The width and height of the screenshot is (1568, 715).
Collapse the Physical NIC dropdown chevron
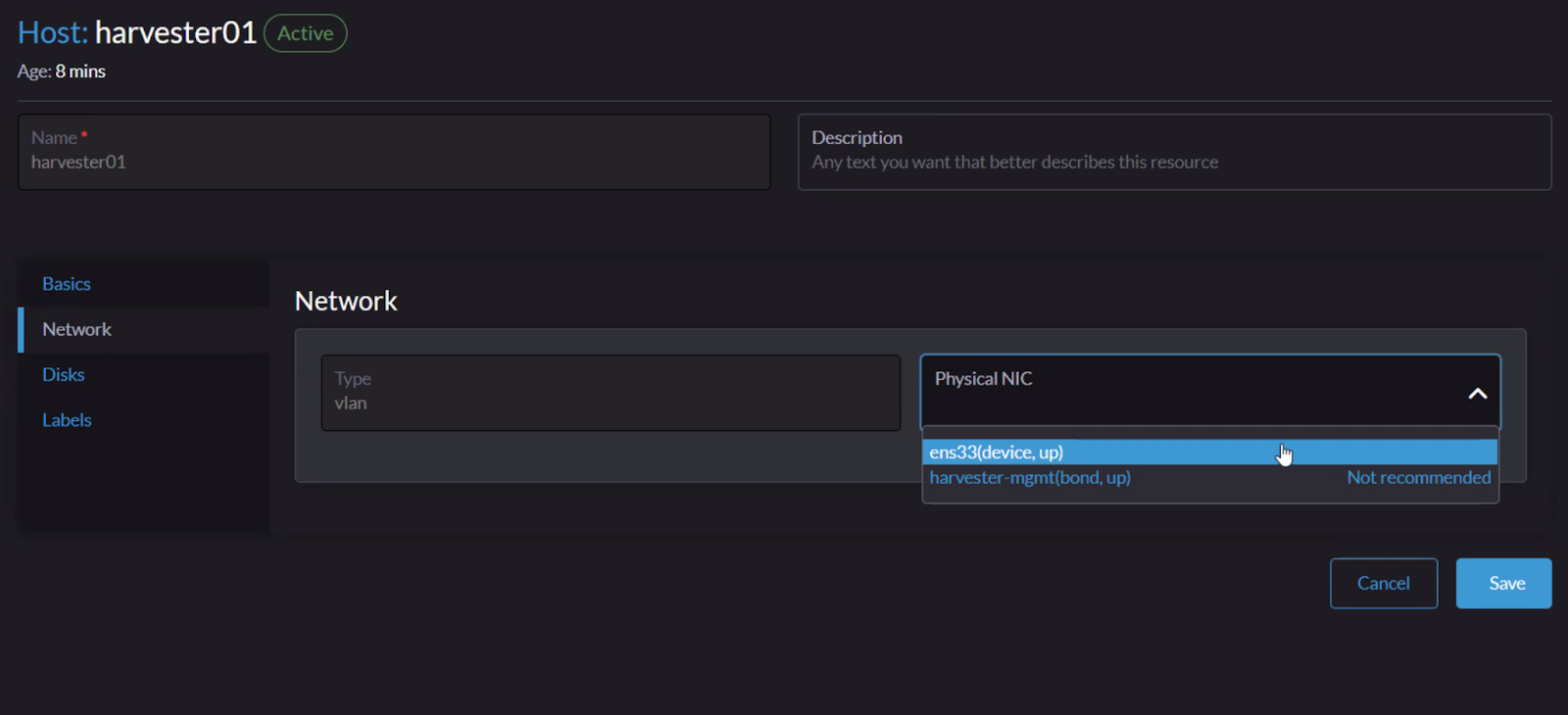click(x=1477, y=394)
